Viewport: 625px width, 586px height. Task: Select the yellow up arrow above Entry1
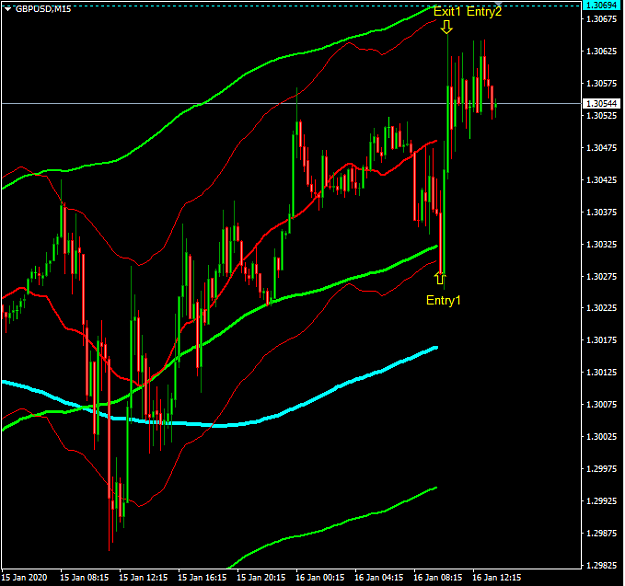tap(440, 278)
